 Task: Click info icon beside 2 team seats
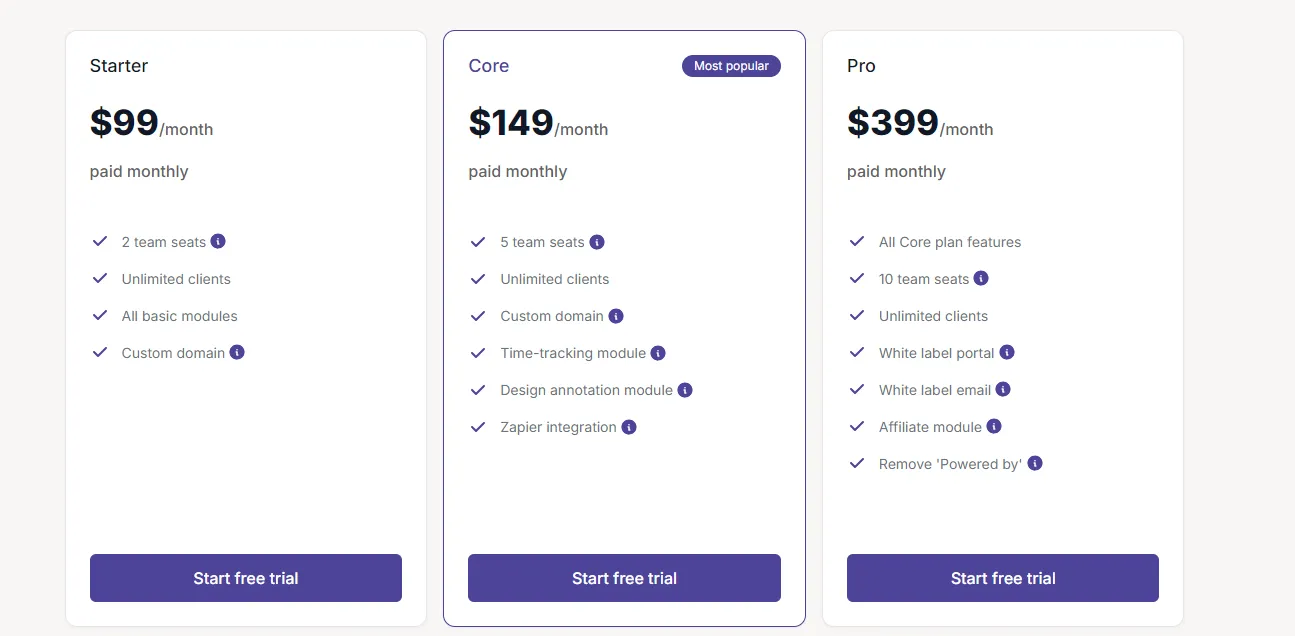(218, 241)
